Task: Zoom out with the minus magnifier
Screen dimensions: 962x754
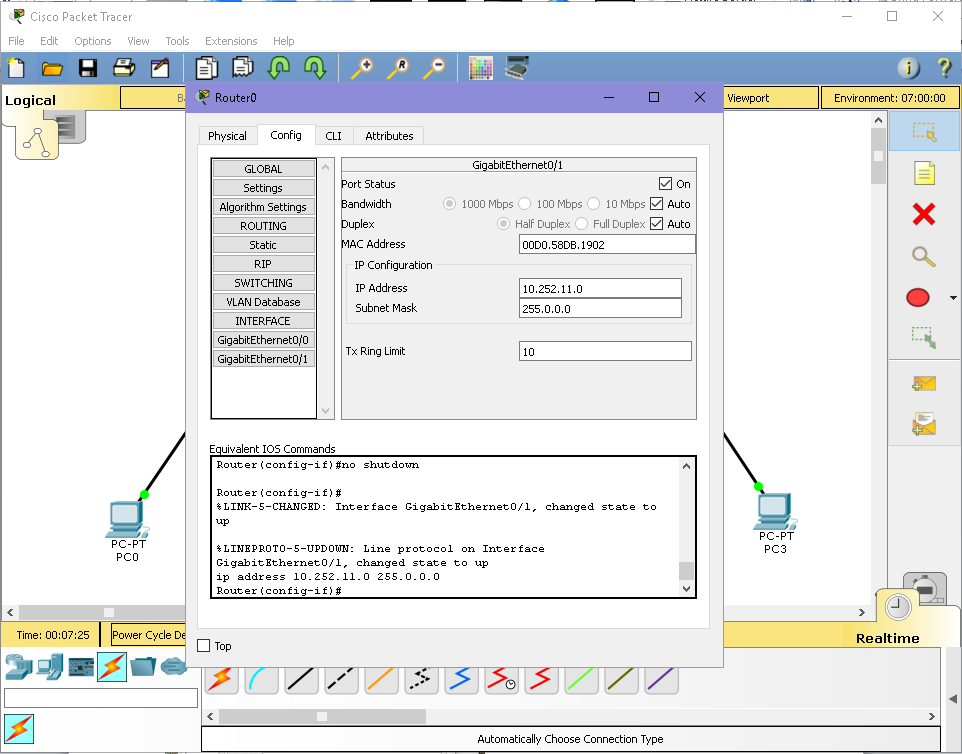Action: pos(434,67)
